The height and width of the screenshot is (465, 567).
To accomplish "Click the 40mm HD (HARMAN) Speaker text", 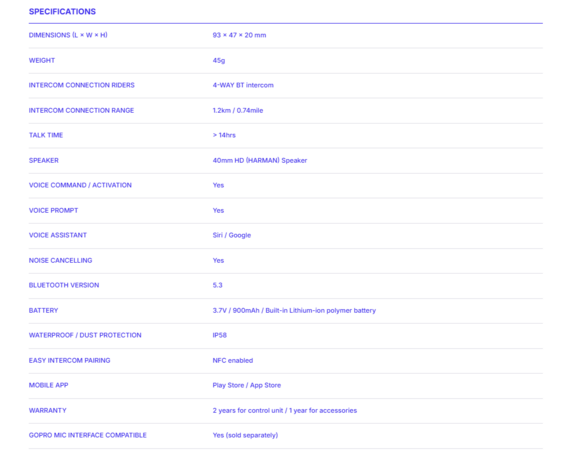I will pyautogui.click(x=260, y=160).
